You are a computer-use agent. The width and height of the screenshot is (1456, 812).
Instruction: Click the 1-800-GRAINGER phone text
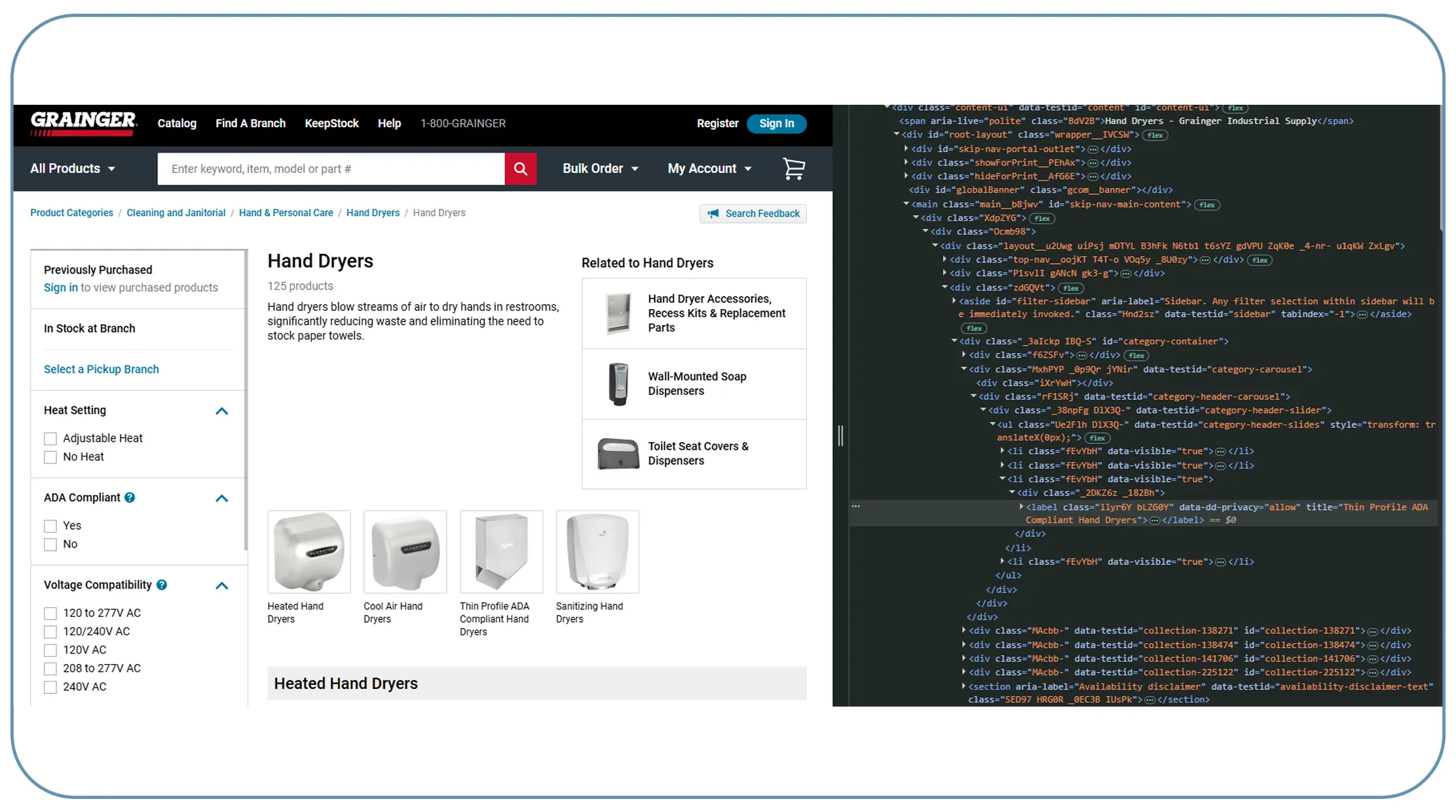[463, 123]
